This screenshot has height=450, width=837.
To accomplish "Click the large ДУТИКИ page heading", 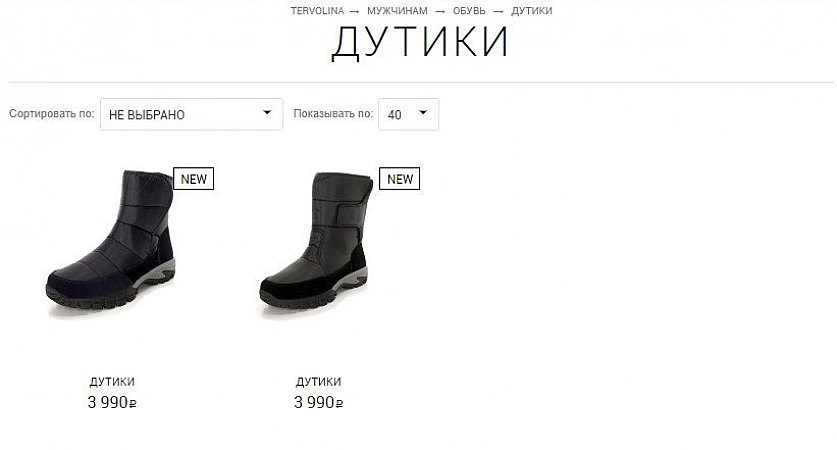I will 420,43.
